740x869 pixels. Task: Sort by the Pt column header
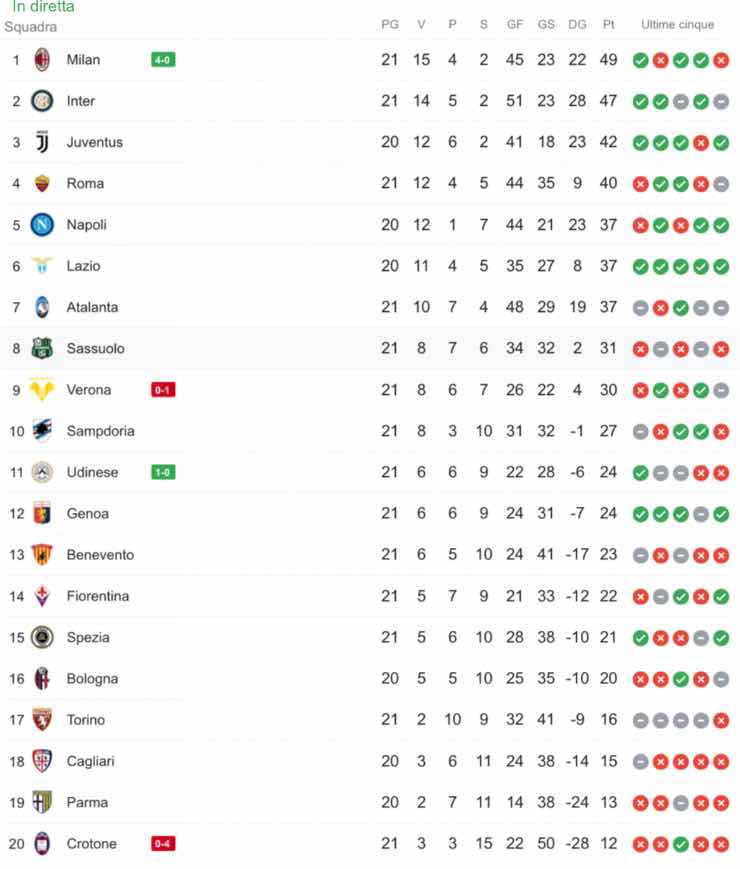[x=608, y=24]
